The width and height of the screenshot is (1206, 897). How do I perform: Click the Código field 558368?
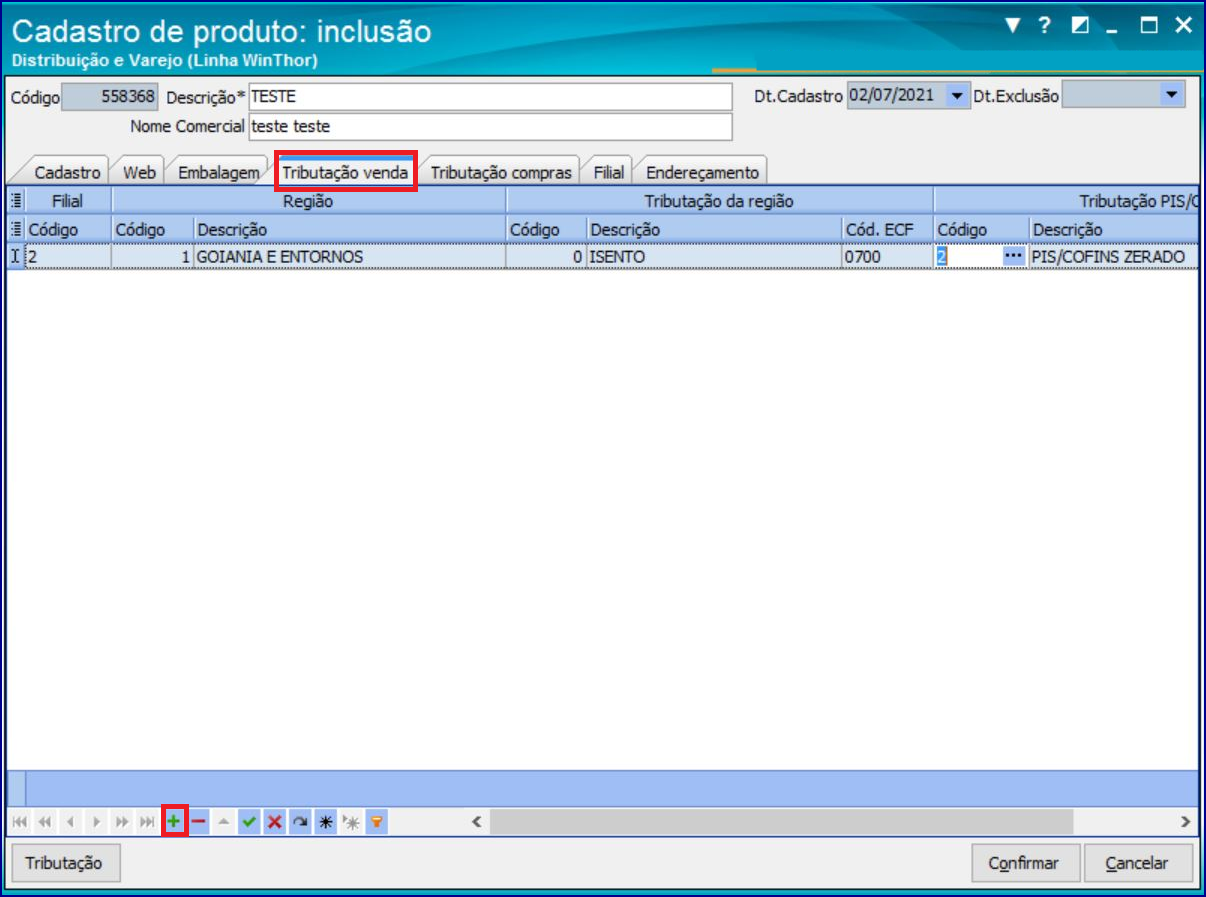pos(110,97)
